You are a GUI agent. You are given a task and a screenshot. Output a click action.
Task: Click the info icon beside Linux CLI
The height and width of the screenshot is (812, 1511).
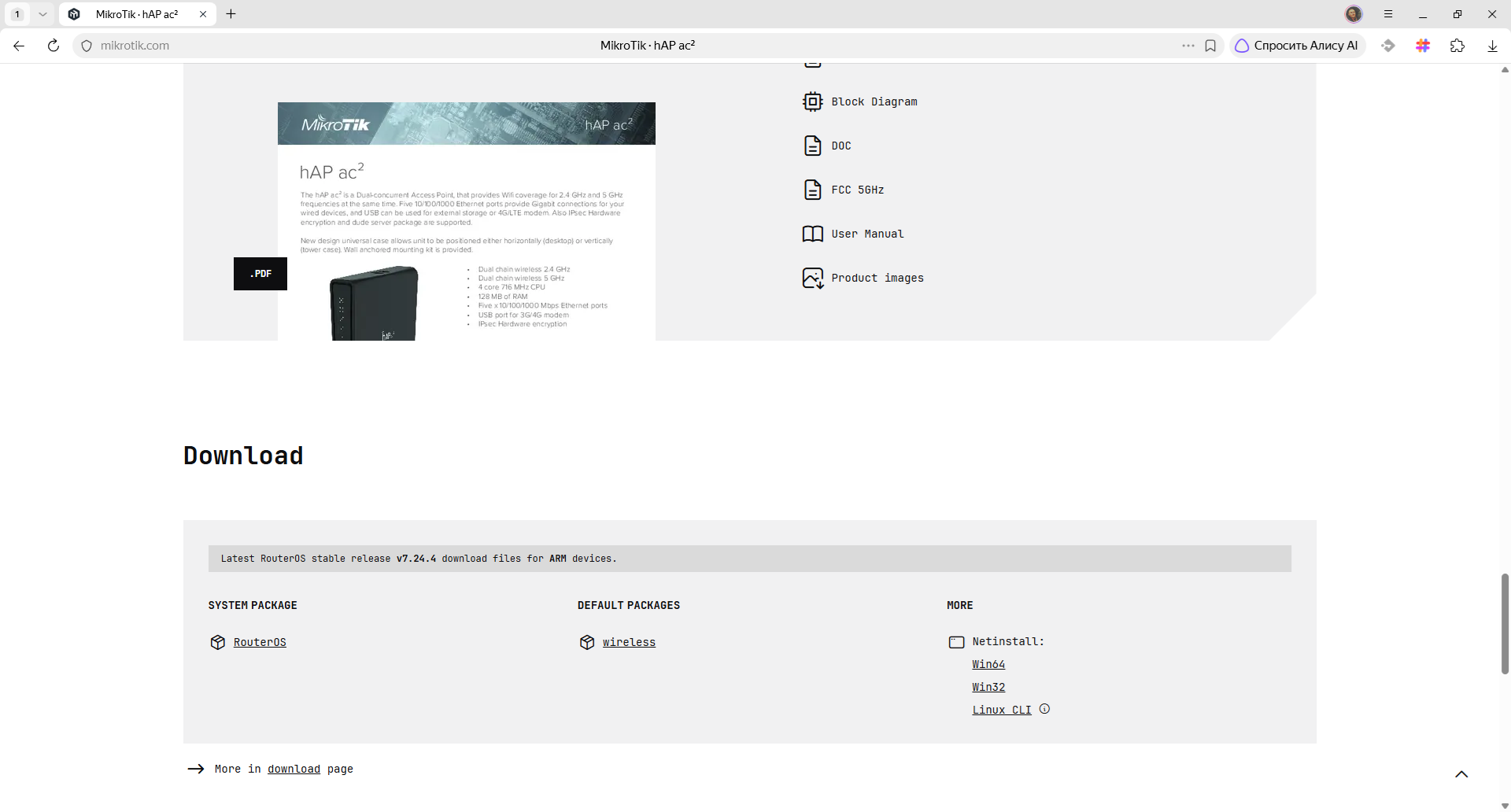(1044, 709)
